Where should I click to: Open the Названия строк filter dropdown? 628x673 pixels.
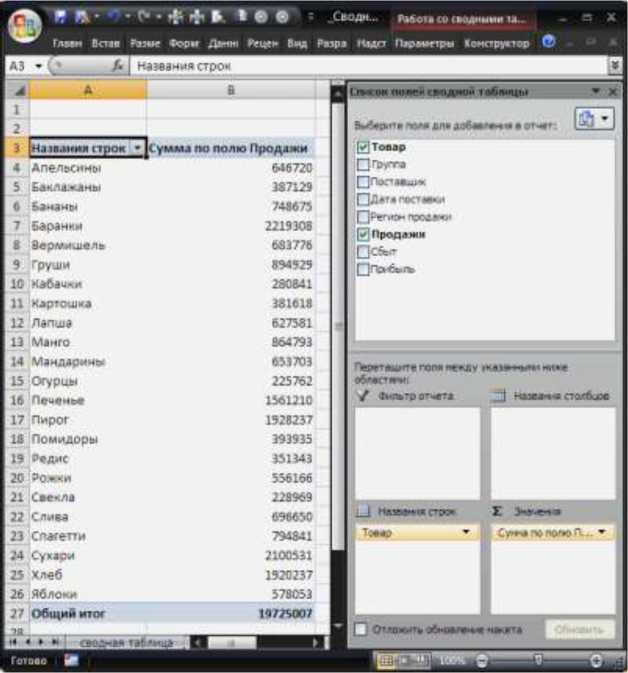click(x=137, y=148)
